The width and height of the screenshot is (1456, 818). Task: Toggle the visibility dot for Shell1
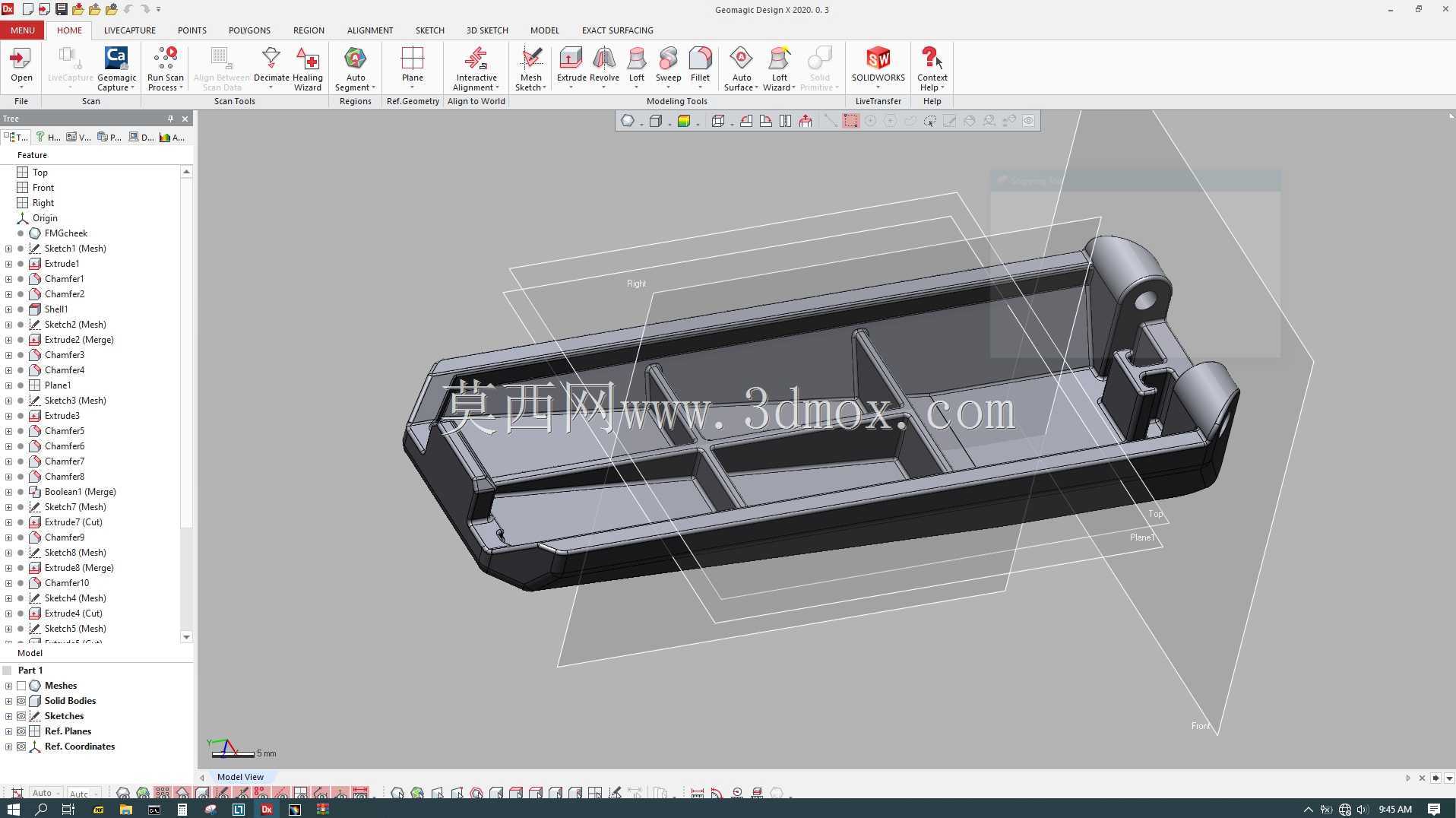coord(21,309)
